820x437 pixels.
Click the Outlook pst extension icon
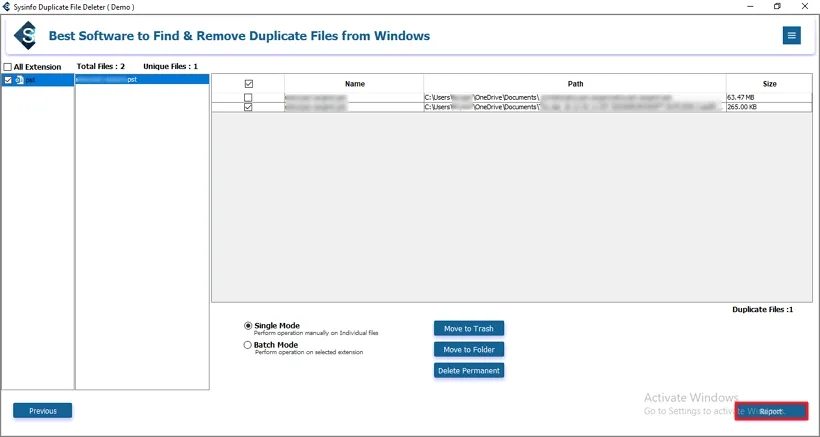(19, 80)
